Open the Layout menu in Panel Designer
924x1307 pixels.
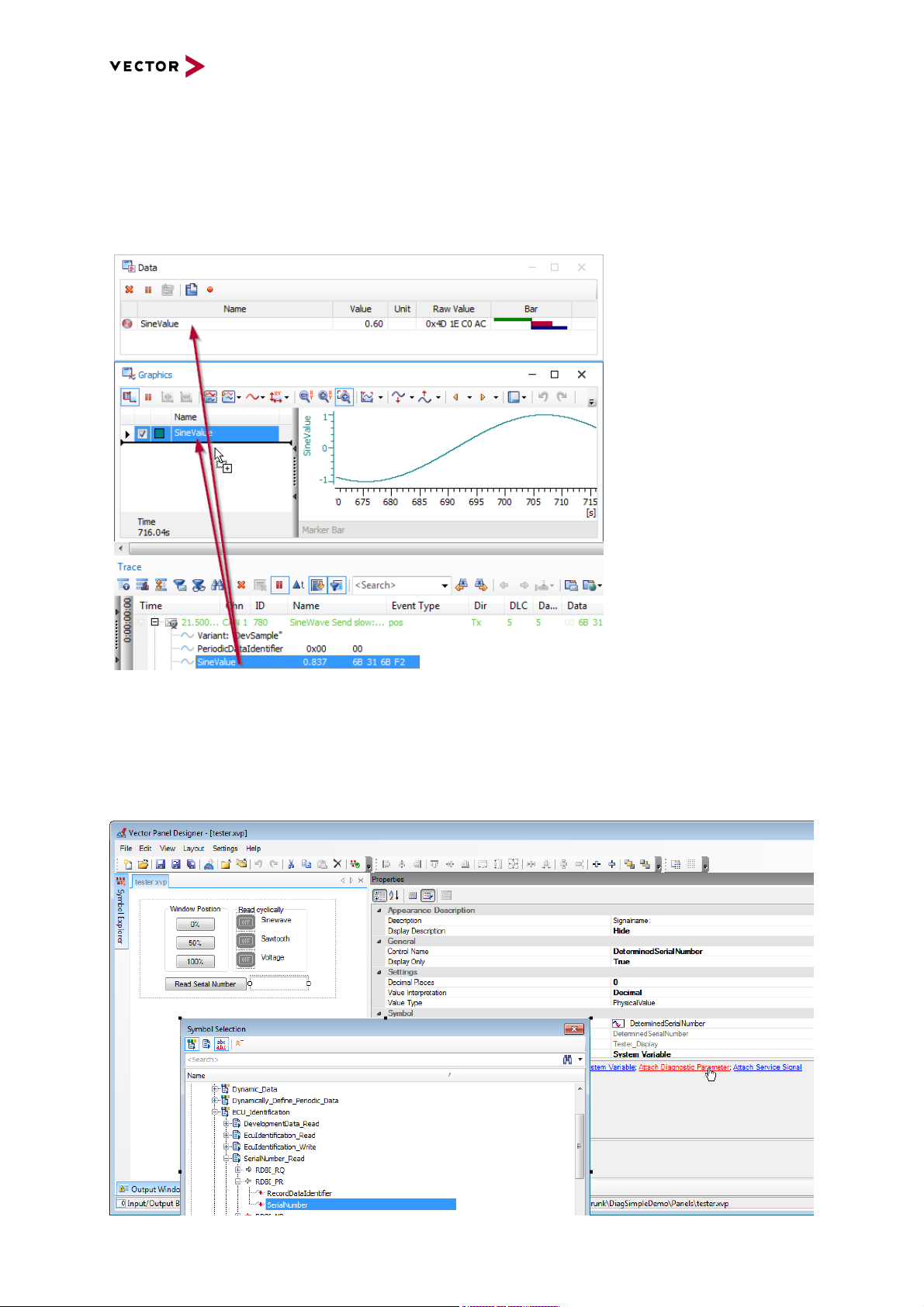point(194,849)
